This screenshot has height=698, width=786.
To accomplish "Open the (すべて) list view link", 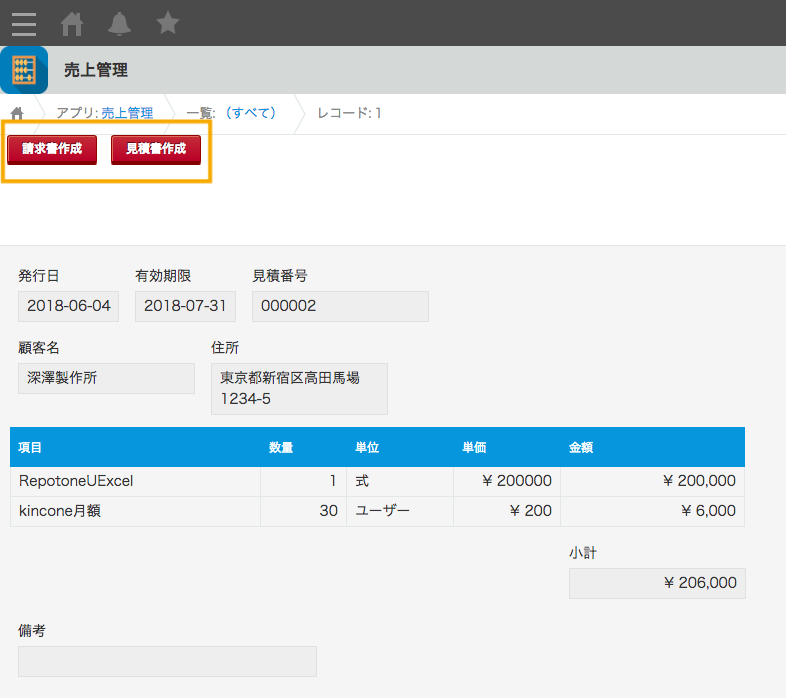I will pos(250,113).
